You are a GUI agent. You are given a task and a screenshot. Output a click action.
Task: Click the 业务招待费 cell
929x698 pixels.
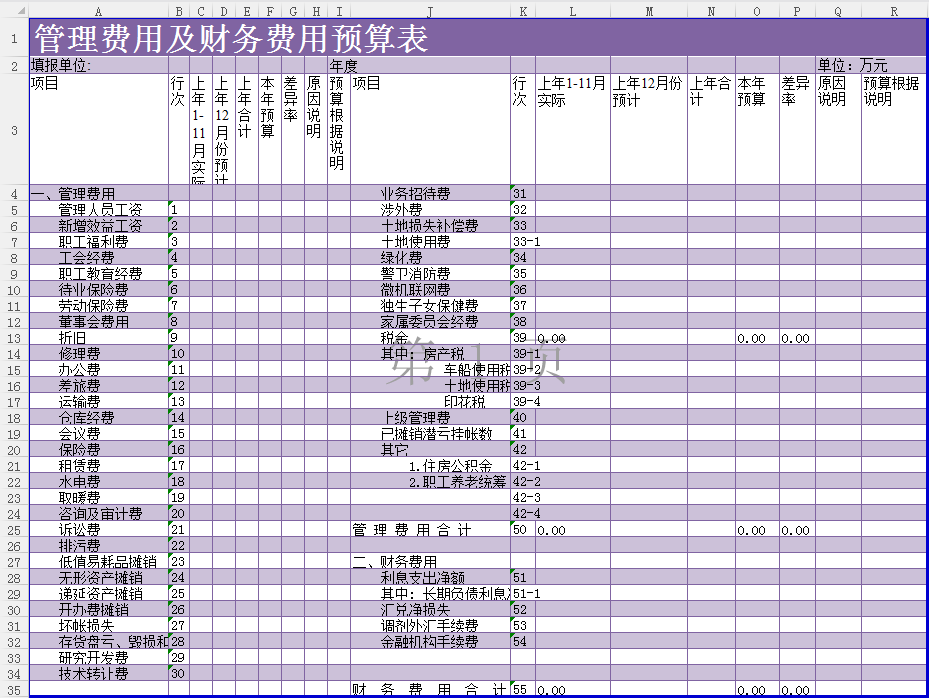point(415,194)
